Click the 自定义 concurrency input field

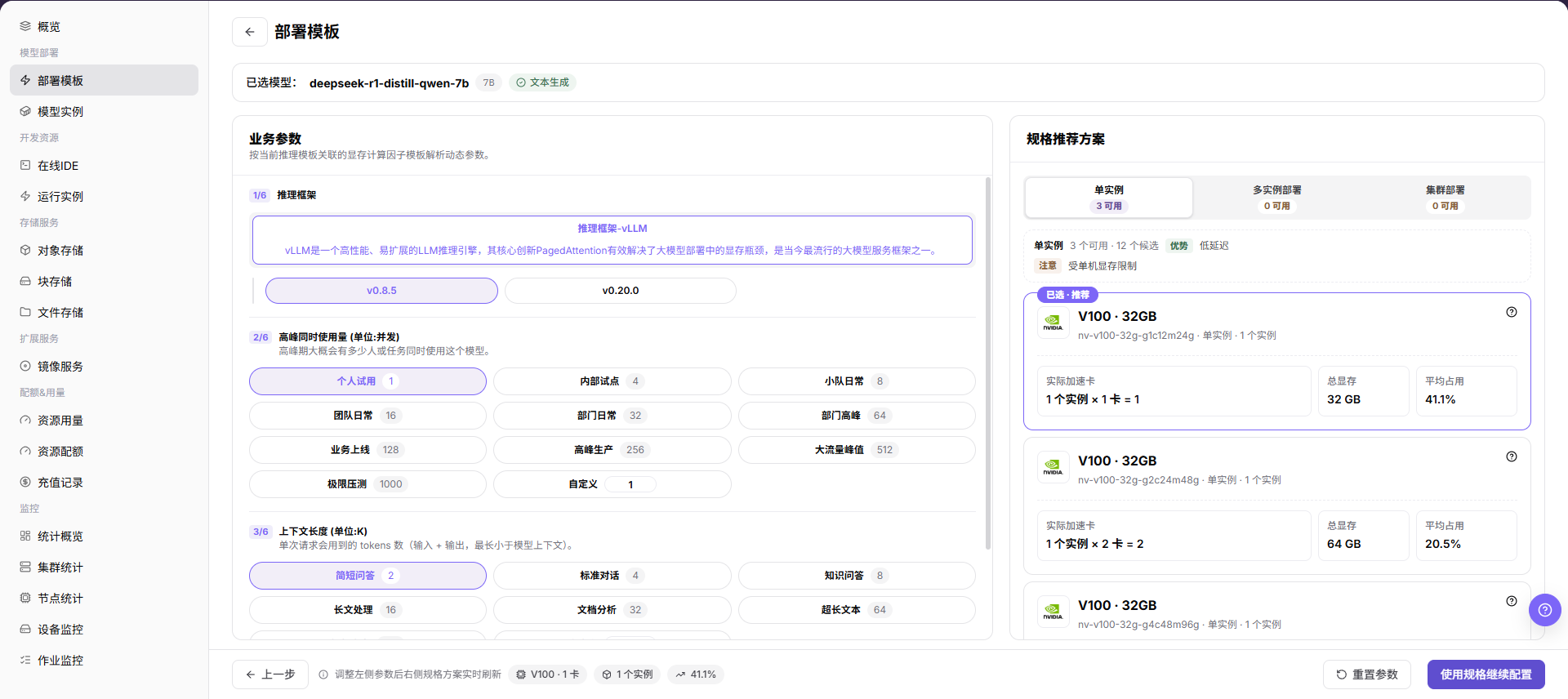pos(630,484)
